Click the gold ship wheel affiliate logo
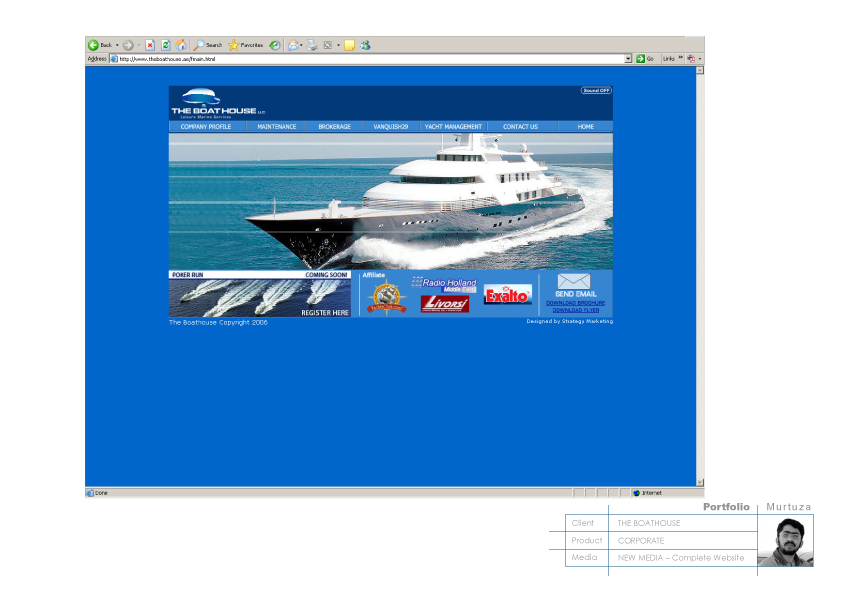This screenshot has width=842, height=595. pyautogui.click(x=386, y=298)
